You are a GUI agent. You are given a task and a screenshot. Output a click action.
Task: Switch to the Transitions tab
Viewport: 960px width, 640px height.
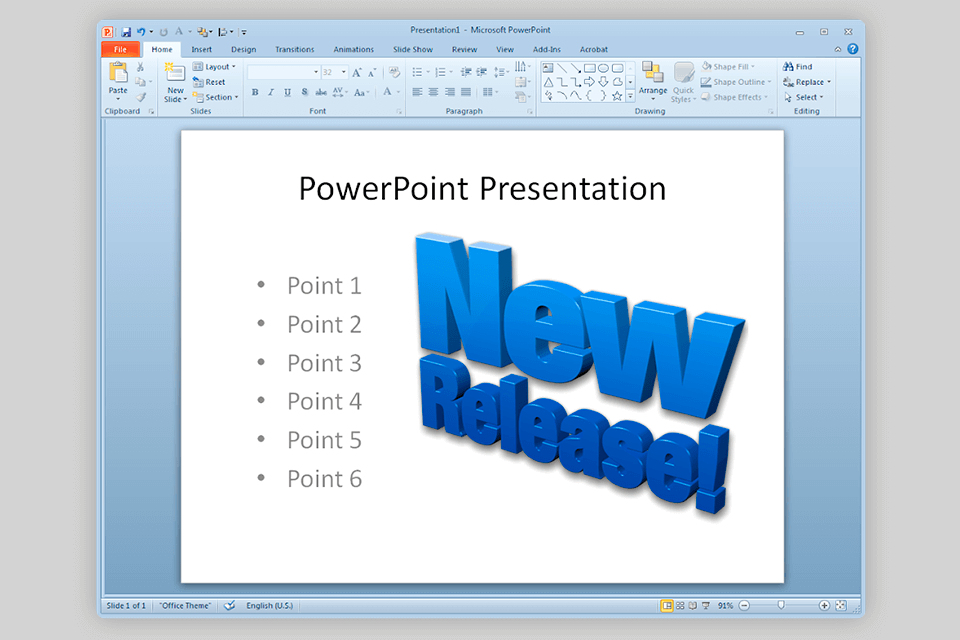(x=294, y=50)
